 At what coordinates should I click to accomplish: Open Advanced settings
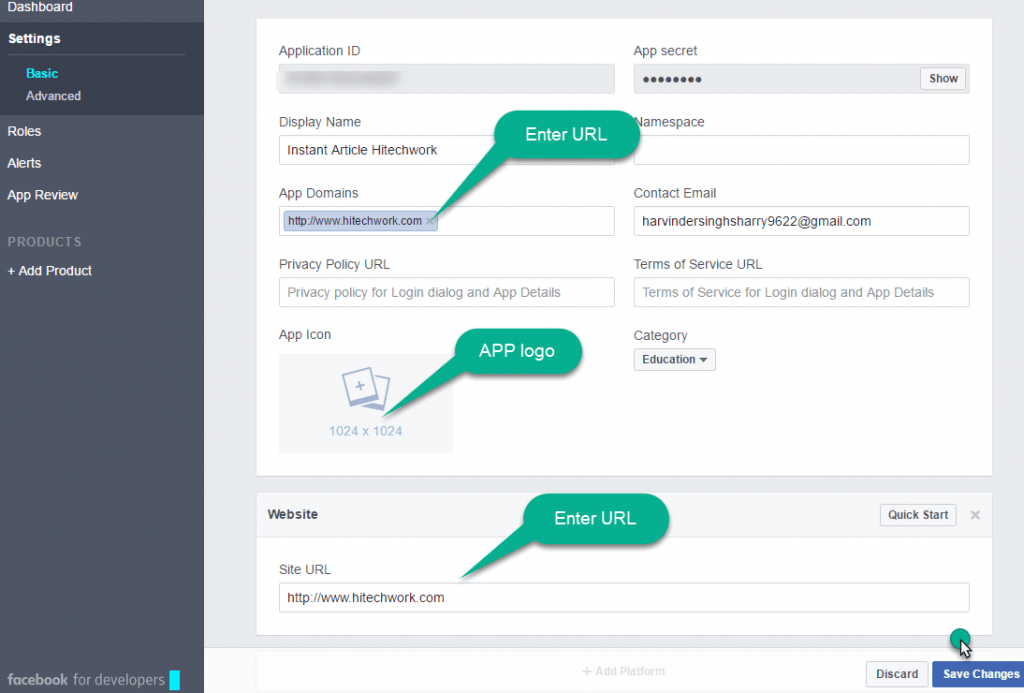pyautogui.click(x=54, y=96)
